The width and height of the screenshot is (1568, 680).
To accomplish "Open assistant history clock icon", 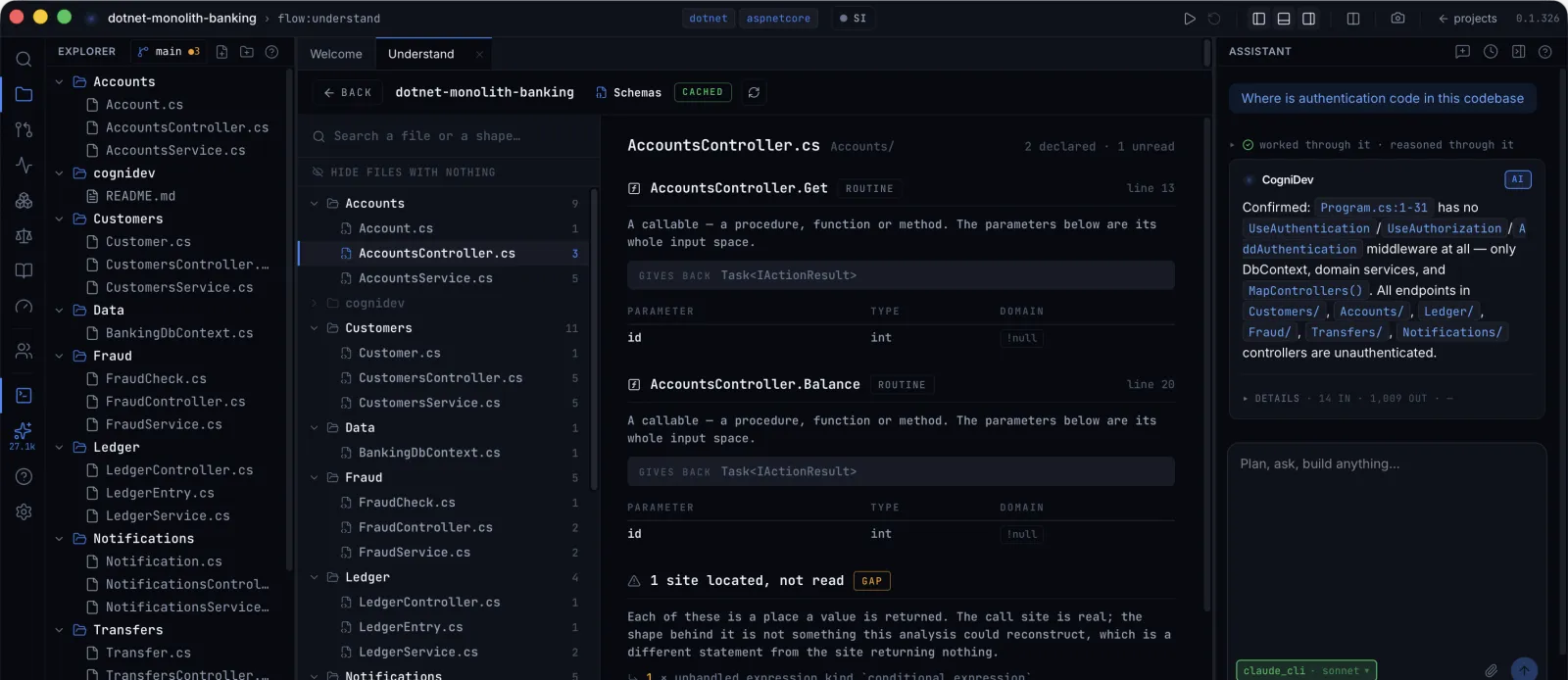I will click(1491, 52).
